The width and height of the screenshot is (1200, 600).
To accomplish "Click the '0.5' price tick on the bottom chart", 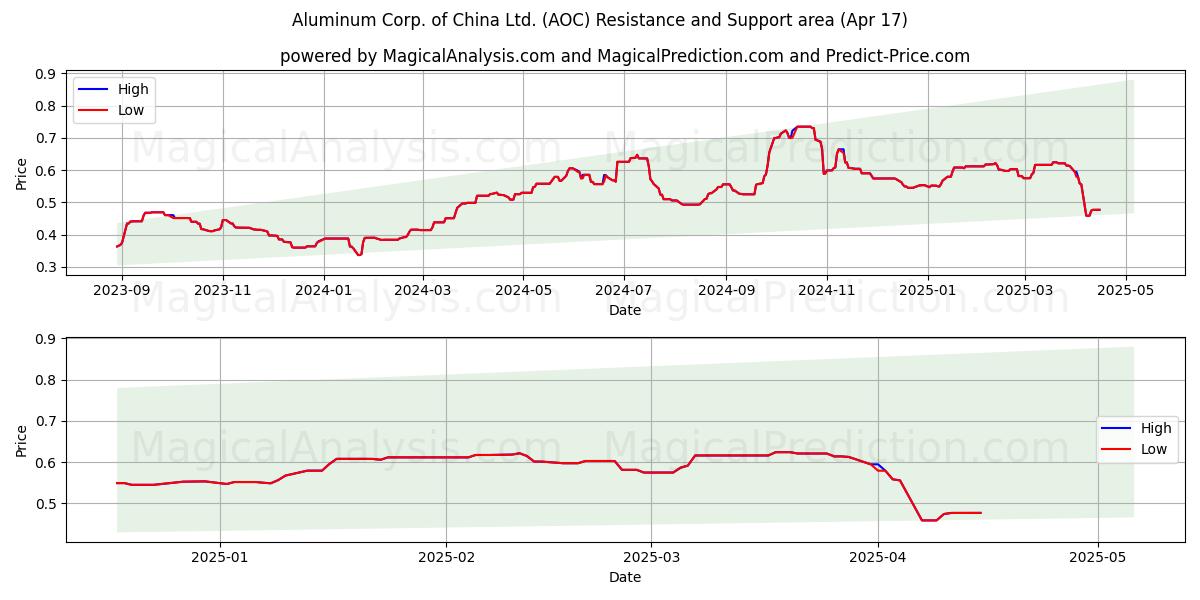I will (x=46, y=504).
